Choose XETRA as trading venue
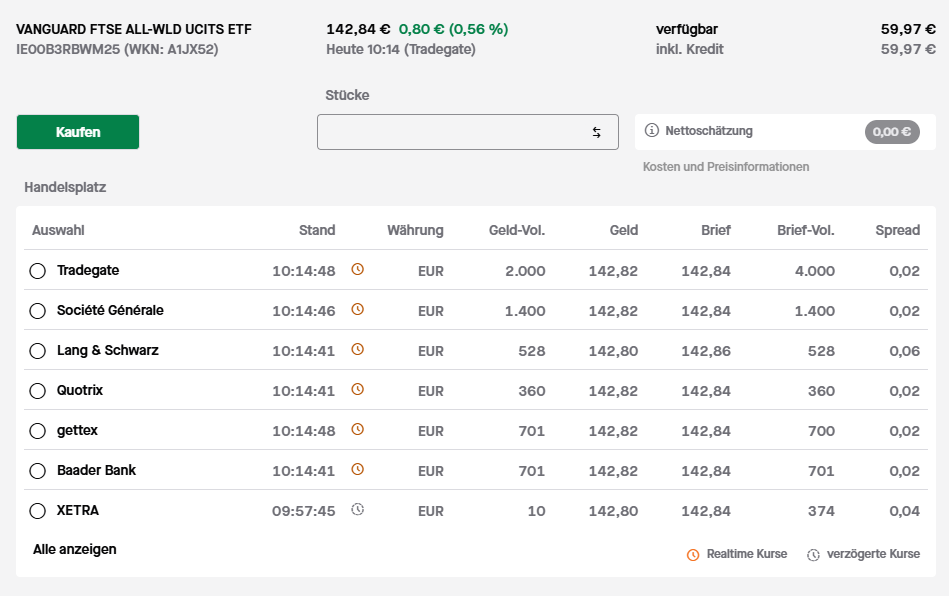Viewport: 949px width, 596px height. click(38, 511)
